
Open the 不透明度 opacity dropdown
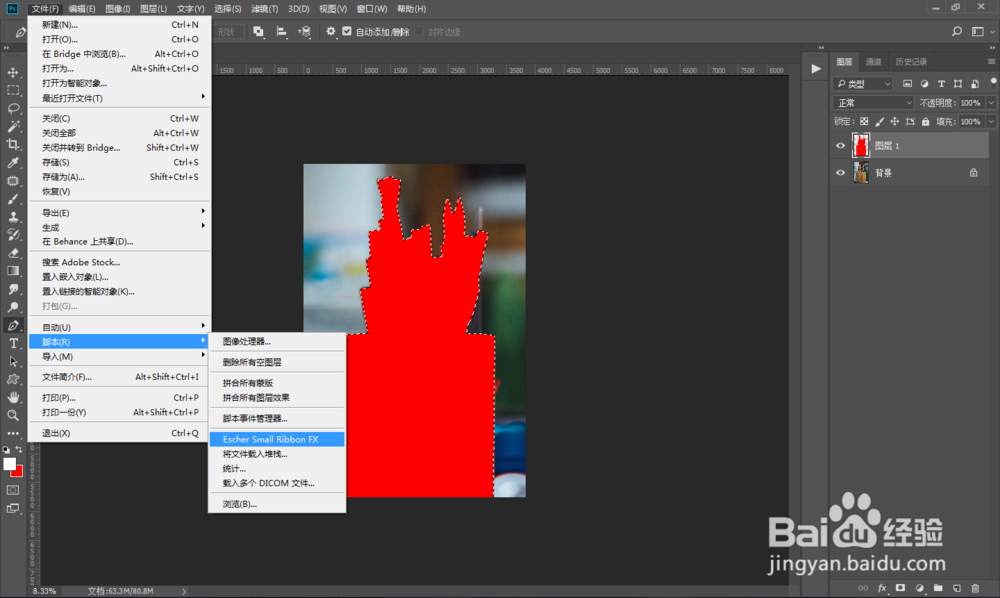click(x=991, y=103)
